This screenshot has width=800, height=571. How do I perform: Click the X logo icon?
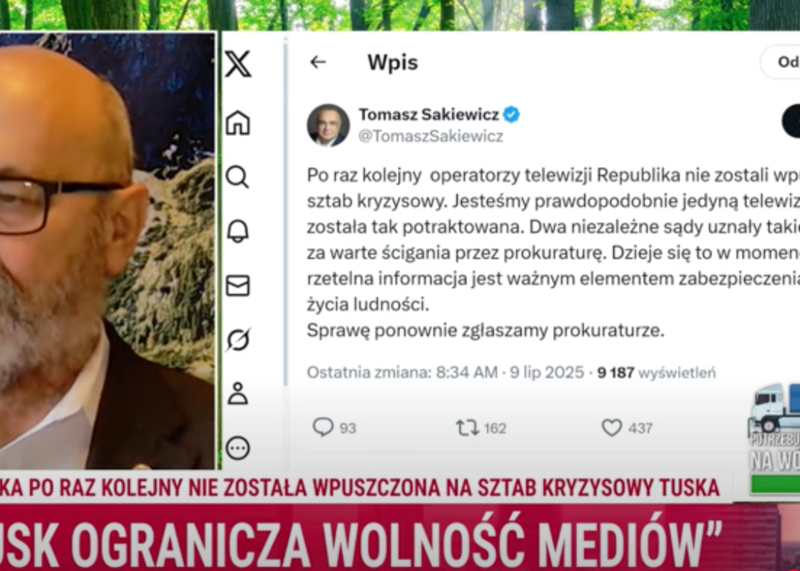[x=238, y=64]
